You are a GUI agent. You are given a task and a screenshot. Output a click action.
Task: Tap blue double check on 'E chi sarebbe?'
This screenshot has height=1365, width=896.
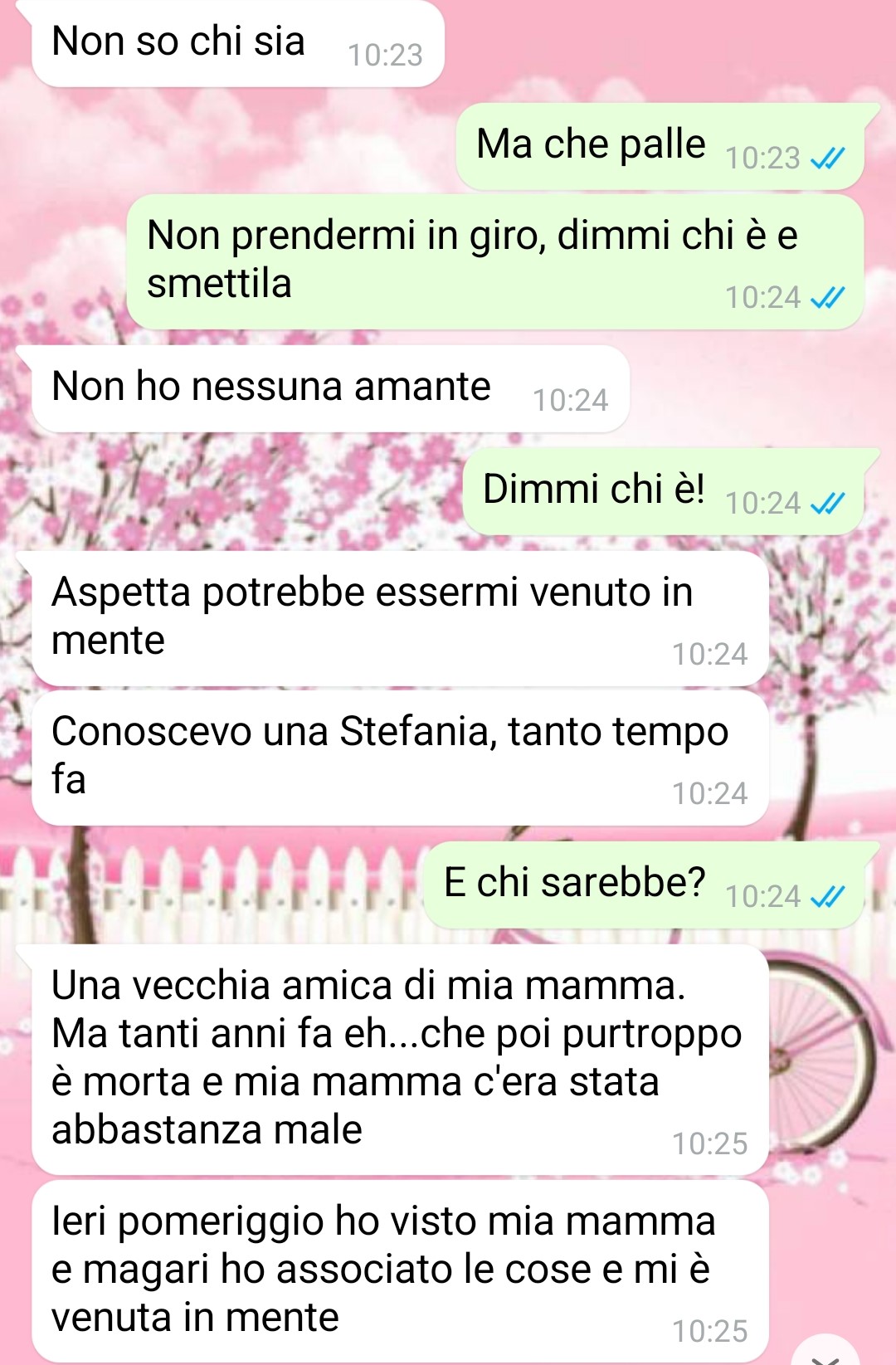pos(826,896)
